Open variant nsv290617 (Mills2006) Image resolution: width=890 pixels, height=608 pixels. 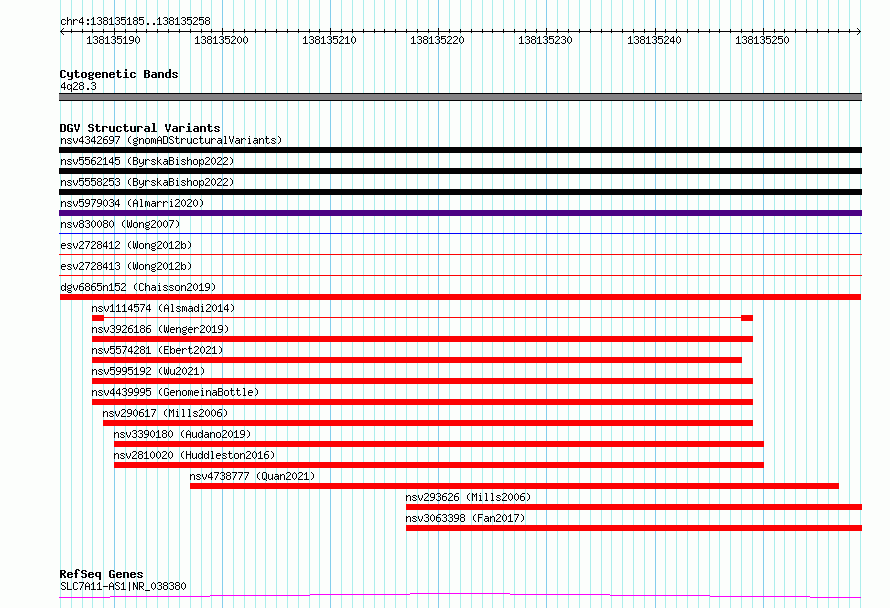click(165, 413)
